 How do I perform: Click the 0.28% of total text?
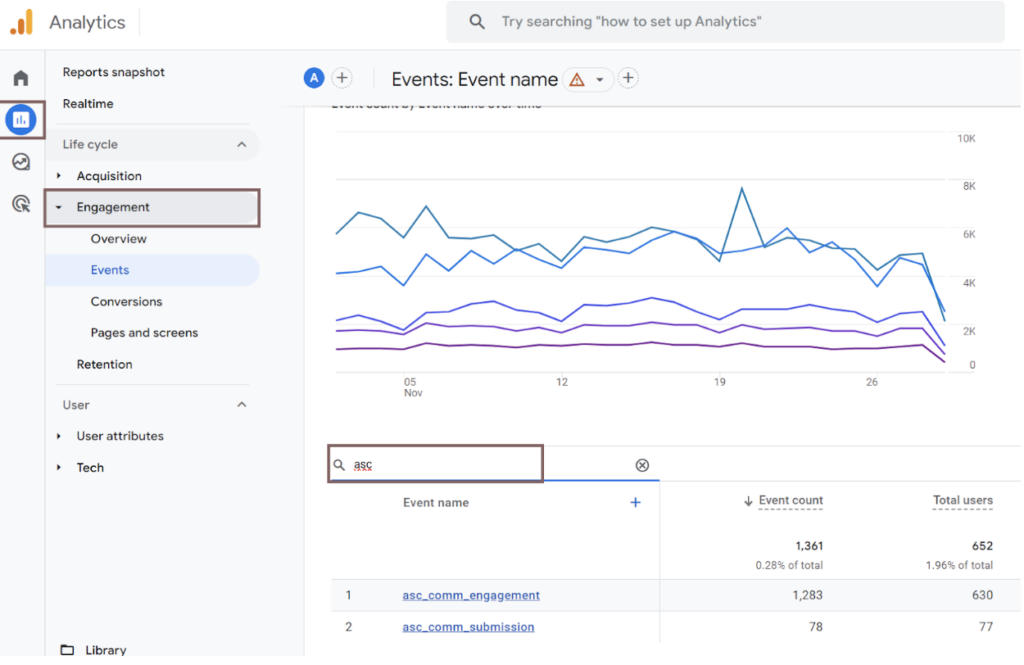click(x=789, y=565)
